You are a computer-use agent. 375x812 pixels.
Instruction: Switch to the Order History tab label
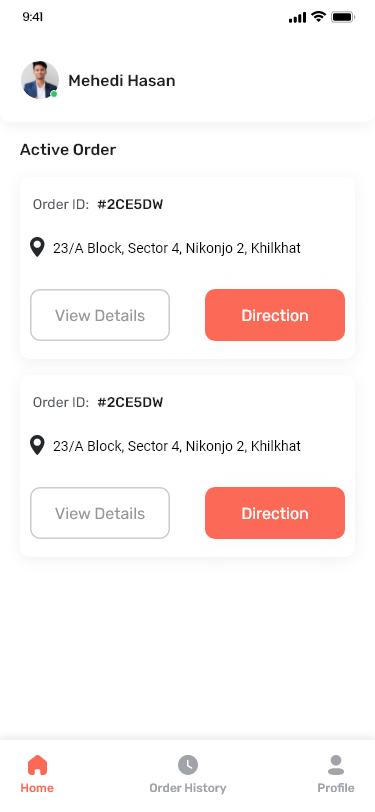[x=188, y=788]
